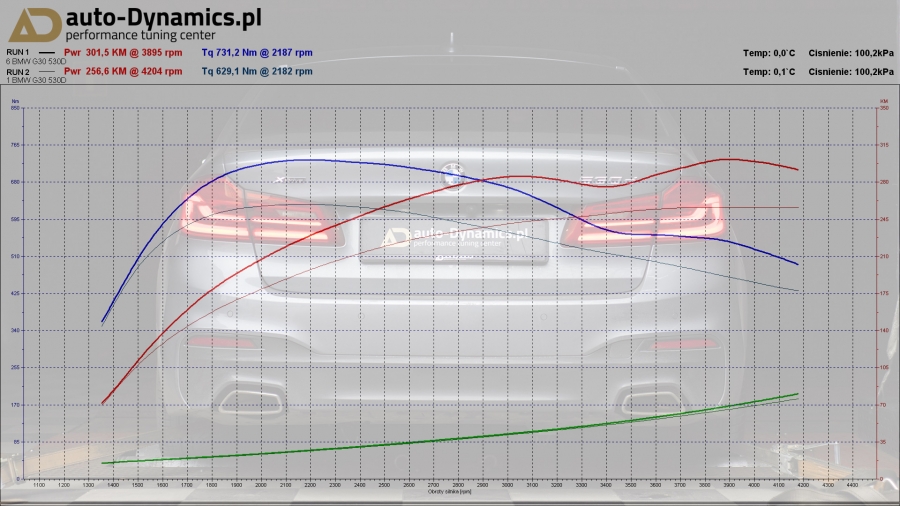The height and width of the screenshot is (506, 900).
Task: Select RUN 2 torque value 629,1 Nm
Action: click(x=257, y=72)
